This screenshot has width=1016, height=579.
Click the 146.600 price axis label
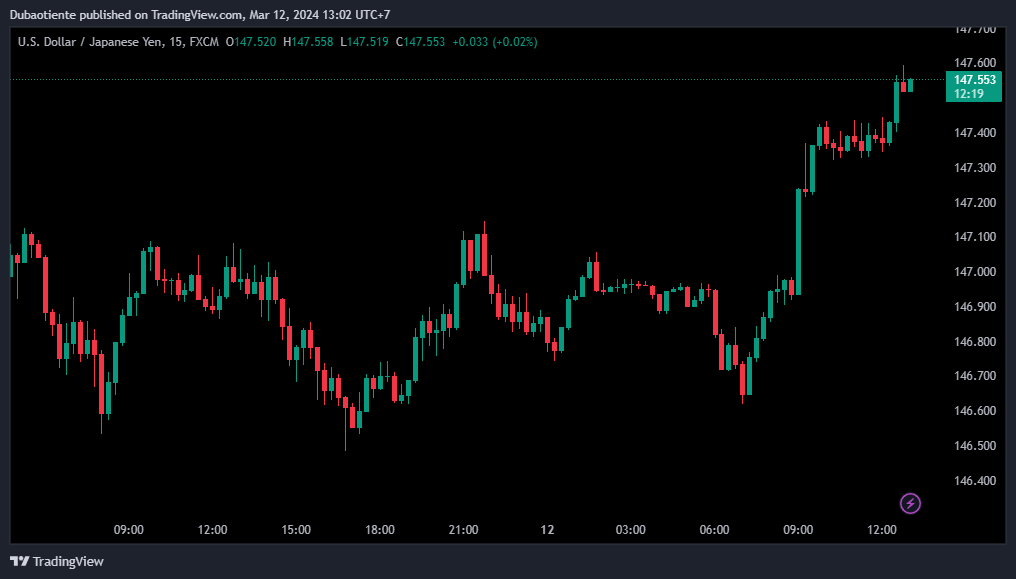tap(975, 411)
